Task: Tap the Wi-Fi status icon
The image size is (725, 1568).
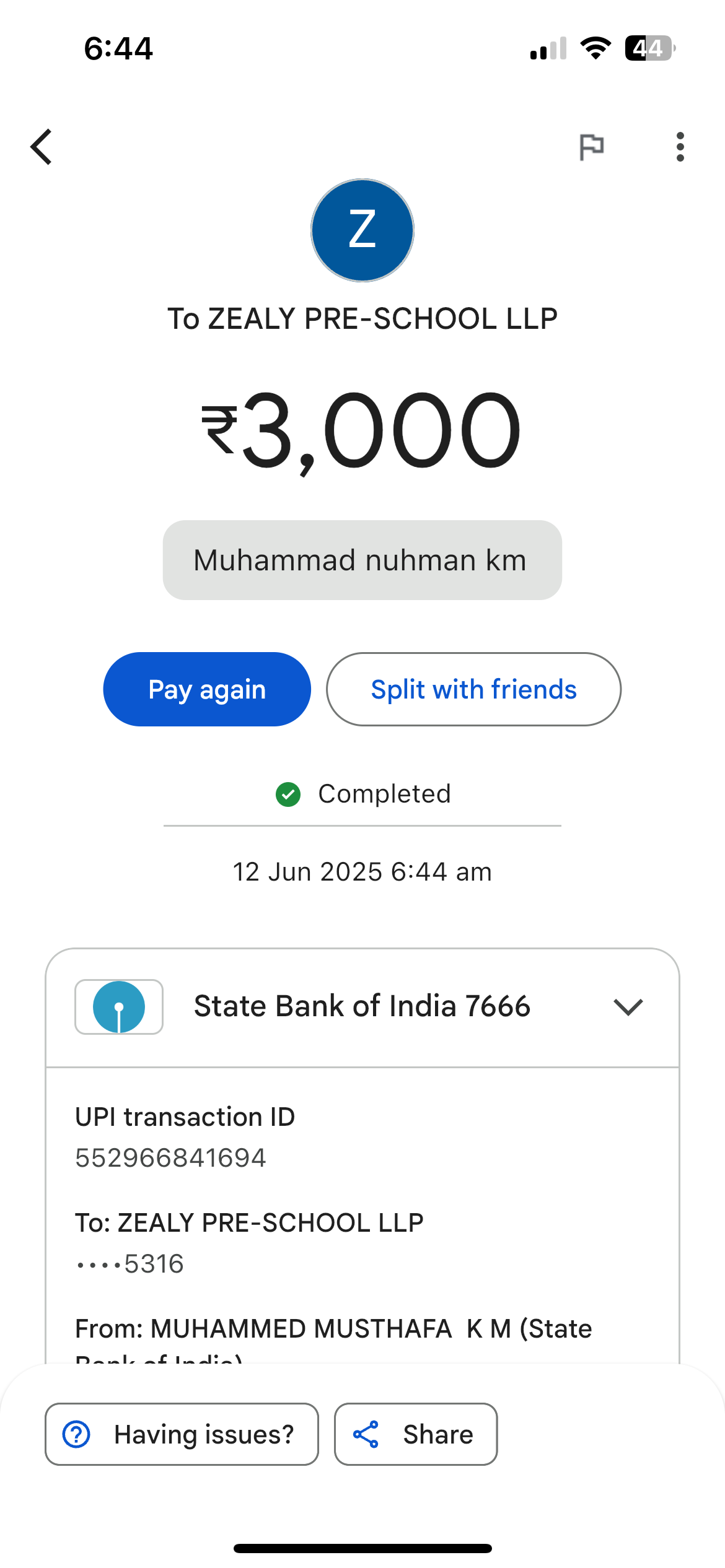Action: point(595,48)
